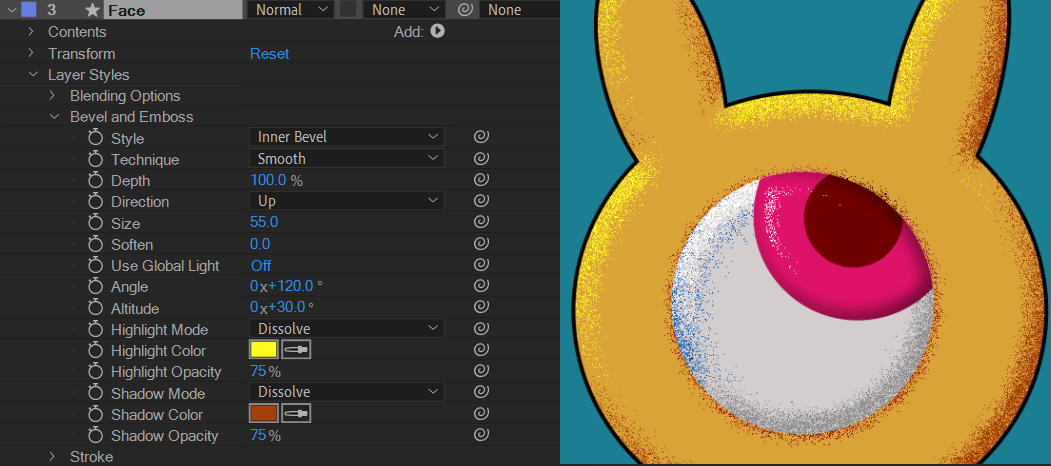Click the Depth row pick whip spiral
Viewport: 1051px width, 466px height.
[x=481, y=180]
